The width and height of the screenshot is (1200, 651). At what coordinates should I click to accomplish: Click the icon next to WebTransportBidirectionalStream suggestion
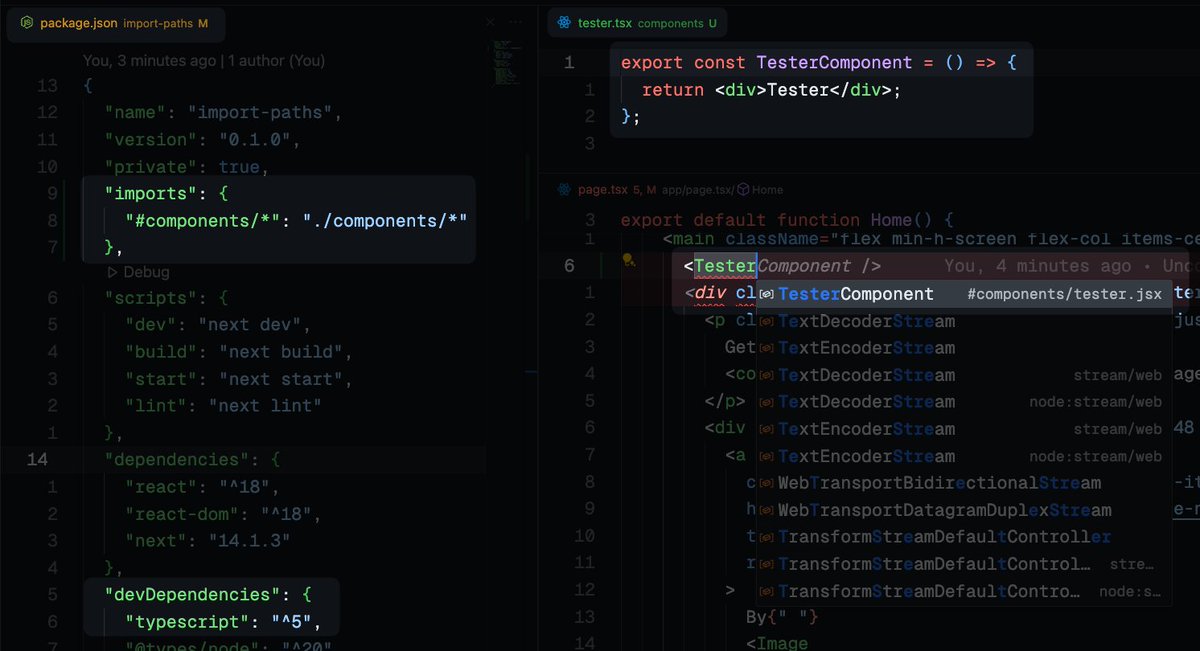point(766,483)
